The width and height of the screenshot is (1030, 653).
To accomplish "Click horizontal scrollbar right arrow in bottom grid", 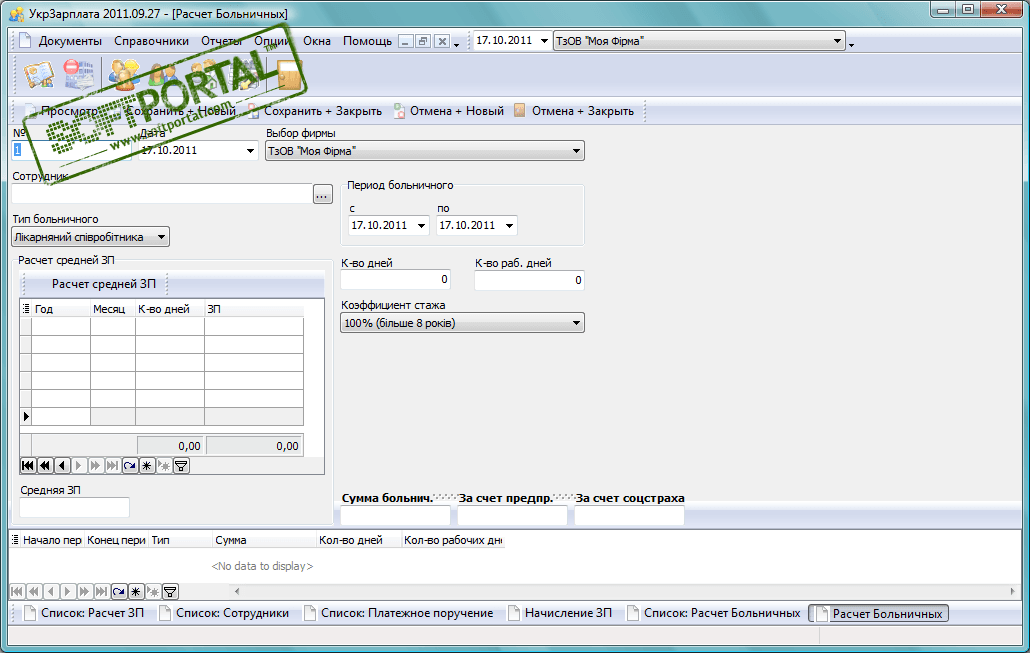I will (1012, 591).
